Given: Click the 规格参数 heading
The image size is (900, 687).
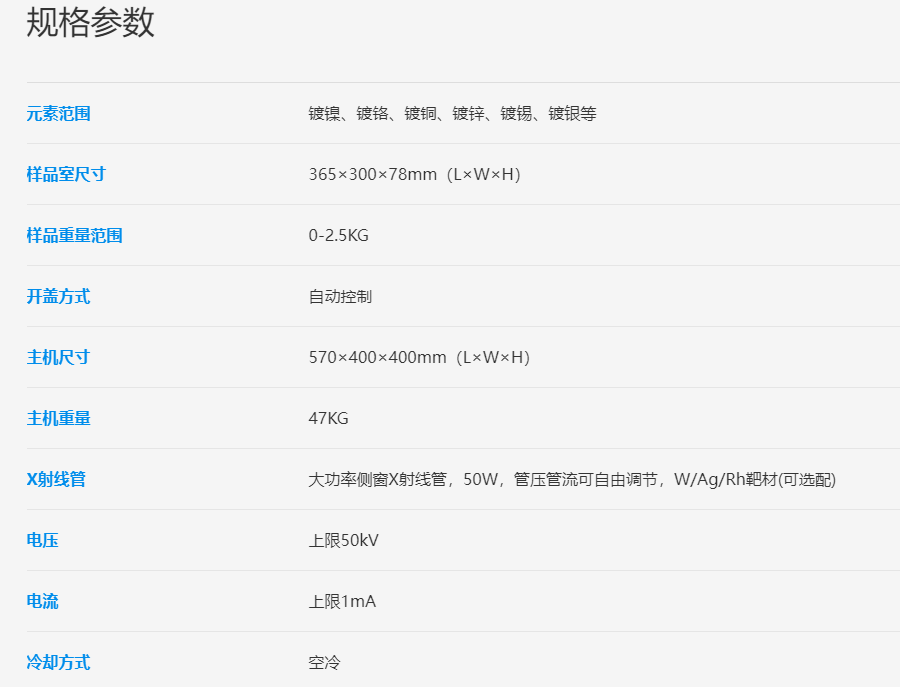Looking at the screenshot, I should click(x=91, y=23).
